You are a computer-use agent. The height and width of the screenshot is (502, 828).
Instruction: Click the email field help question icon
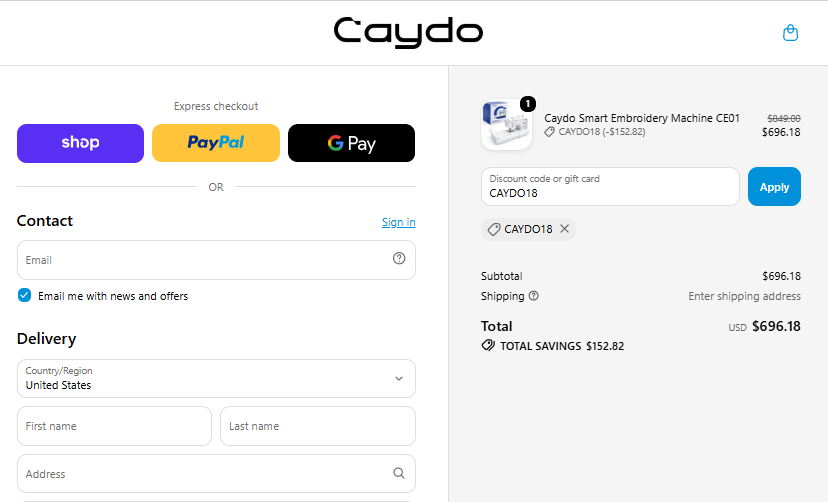click(x=399, y=259)
